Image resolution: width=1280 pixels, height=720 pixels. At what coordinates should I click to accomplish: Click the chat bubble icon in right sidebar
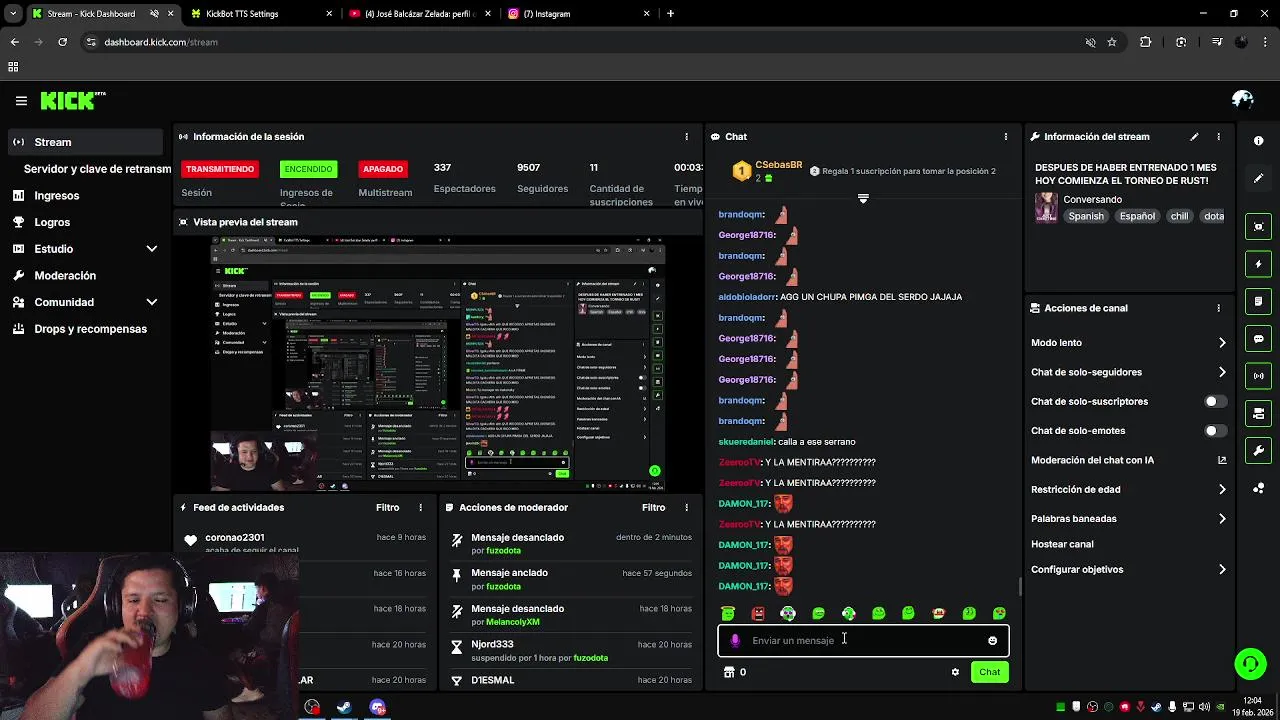click(x=1258, y=339)
